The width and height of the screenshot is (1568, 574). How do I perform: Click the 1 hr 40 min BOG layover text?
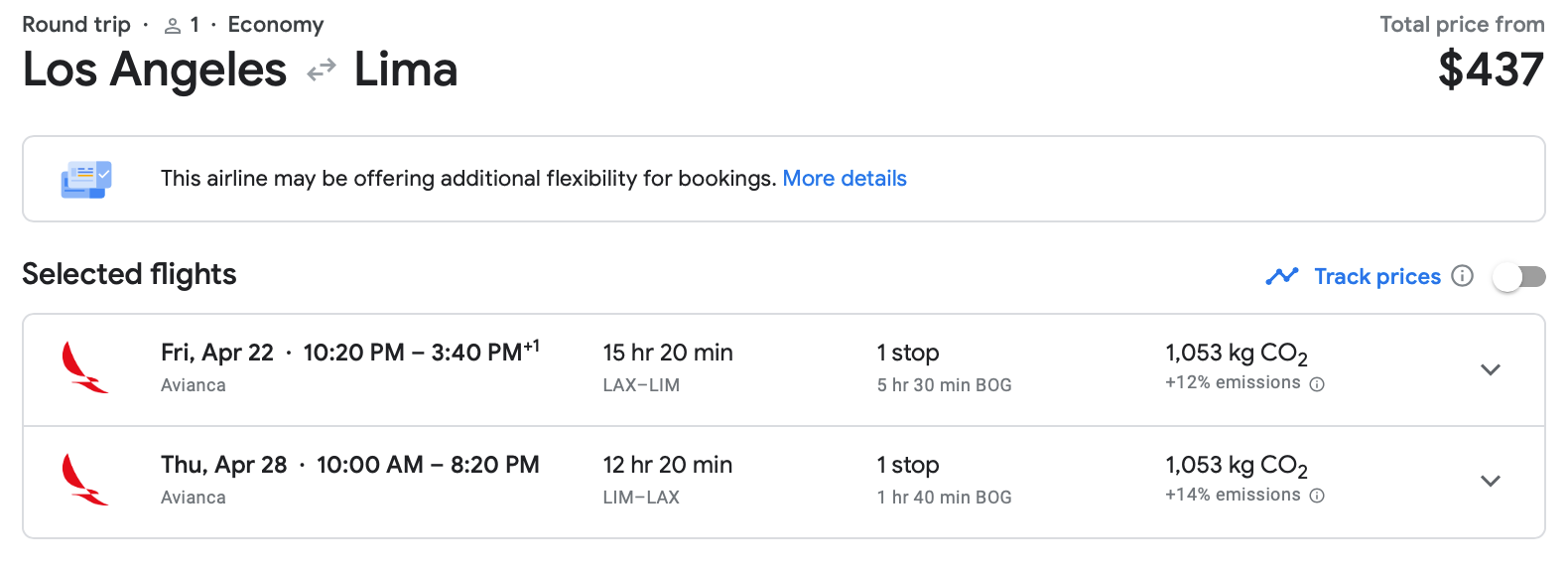[944, 498]
